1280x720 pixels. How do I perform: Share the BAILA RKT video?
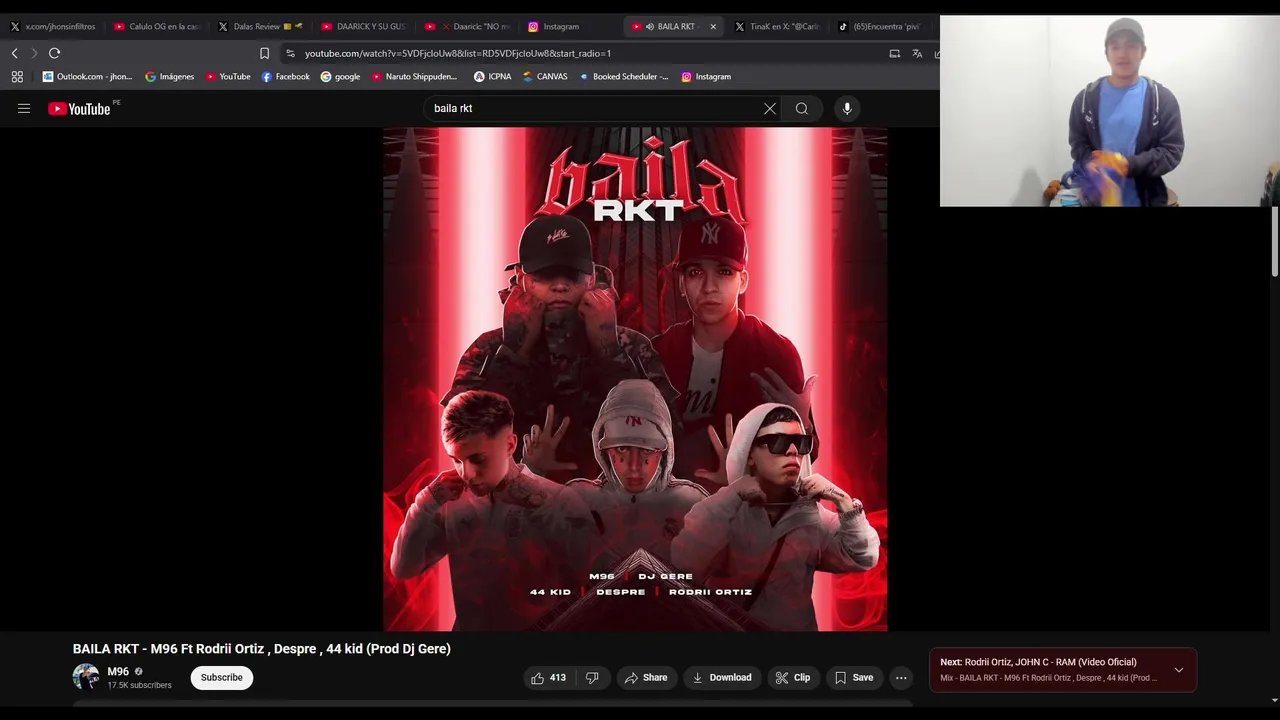[x=646, y=678]
